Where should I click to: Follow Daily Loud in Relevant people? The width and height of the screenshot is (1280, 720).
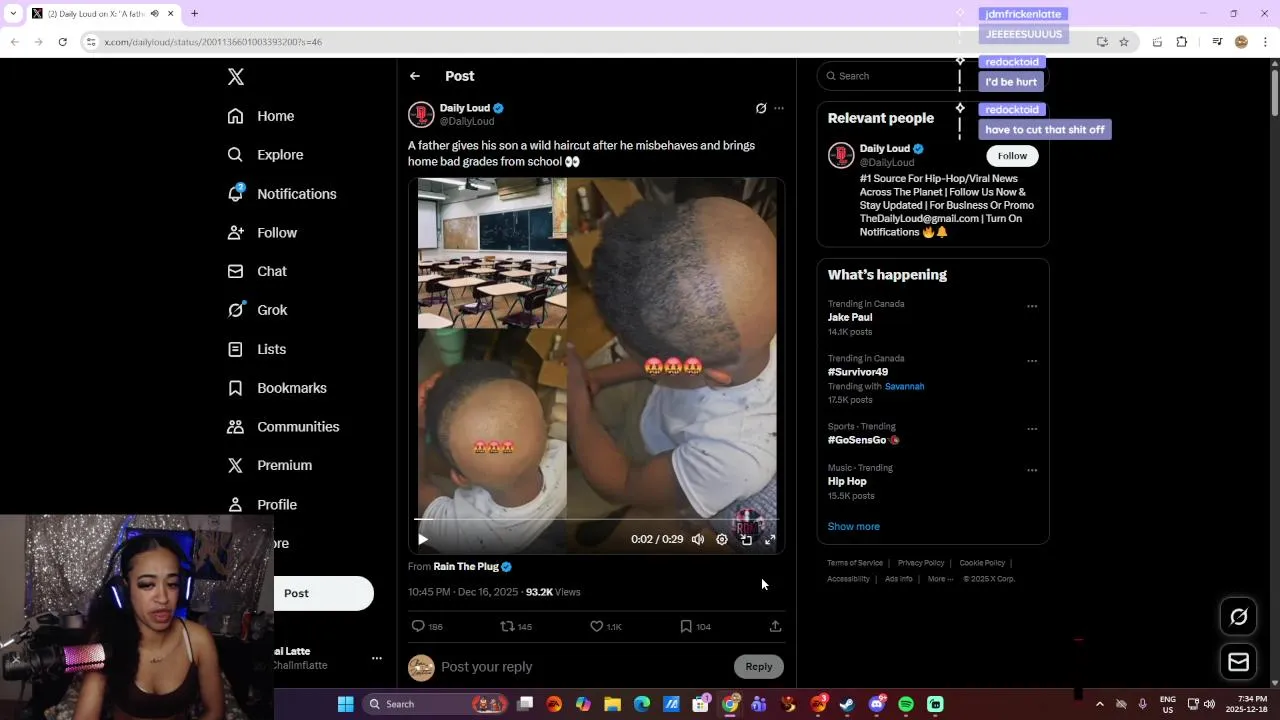tap(1012, 156)
